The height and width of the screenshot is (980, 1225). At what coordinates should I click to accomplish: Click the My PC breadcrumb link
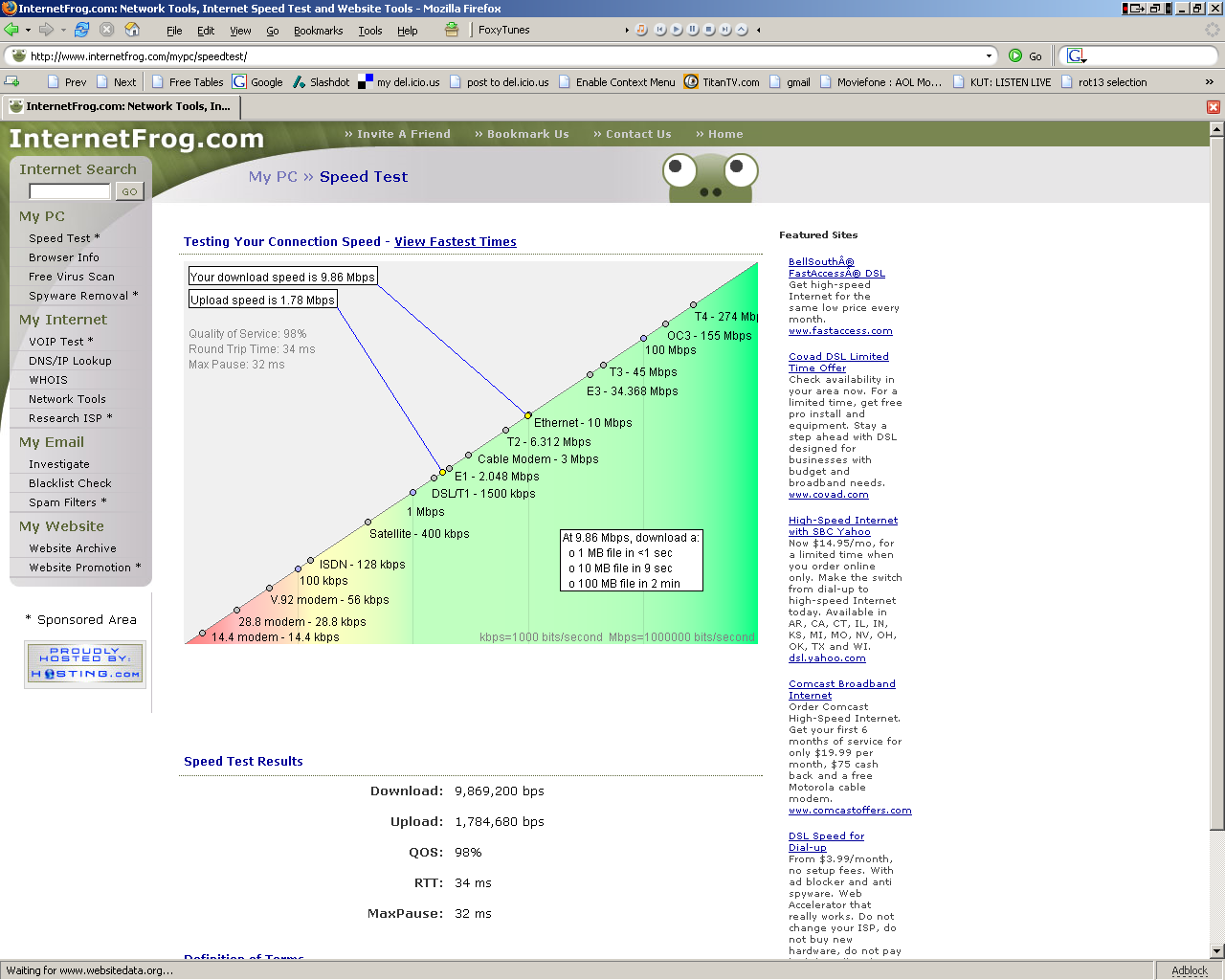(x=273, y=177)
